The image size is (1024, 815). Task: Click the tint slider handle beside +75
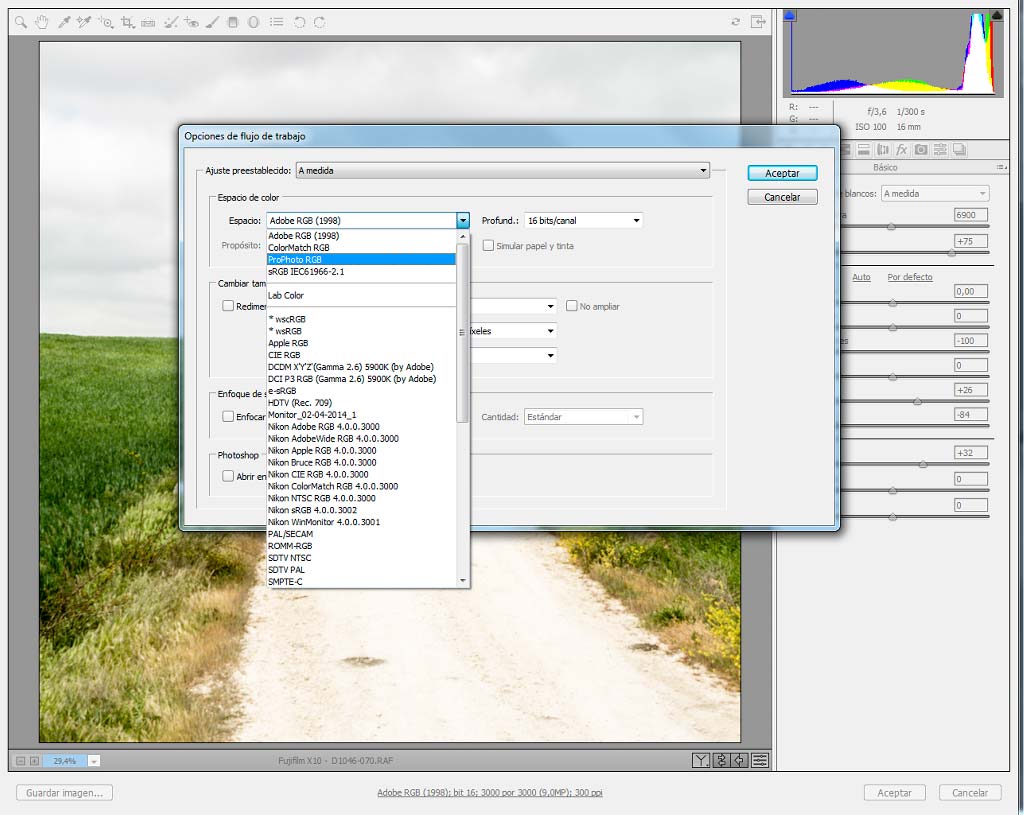(952, 253)
